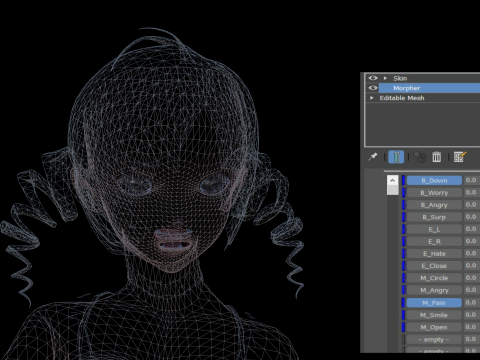The width and height of the screenshot is (480, 360).
Task: Select the E_Close morph channel
Action: tap(434, 266)
